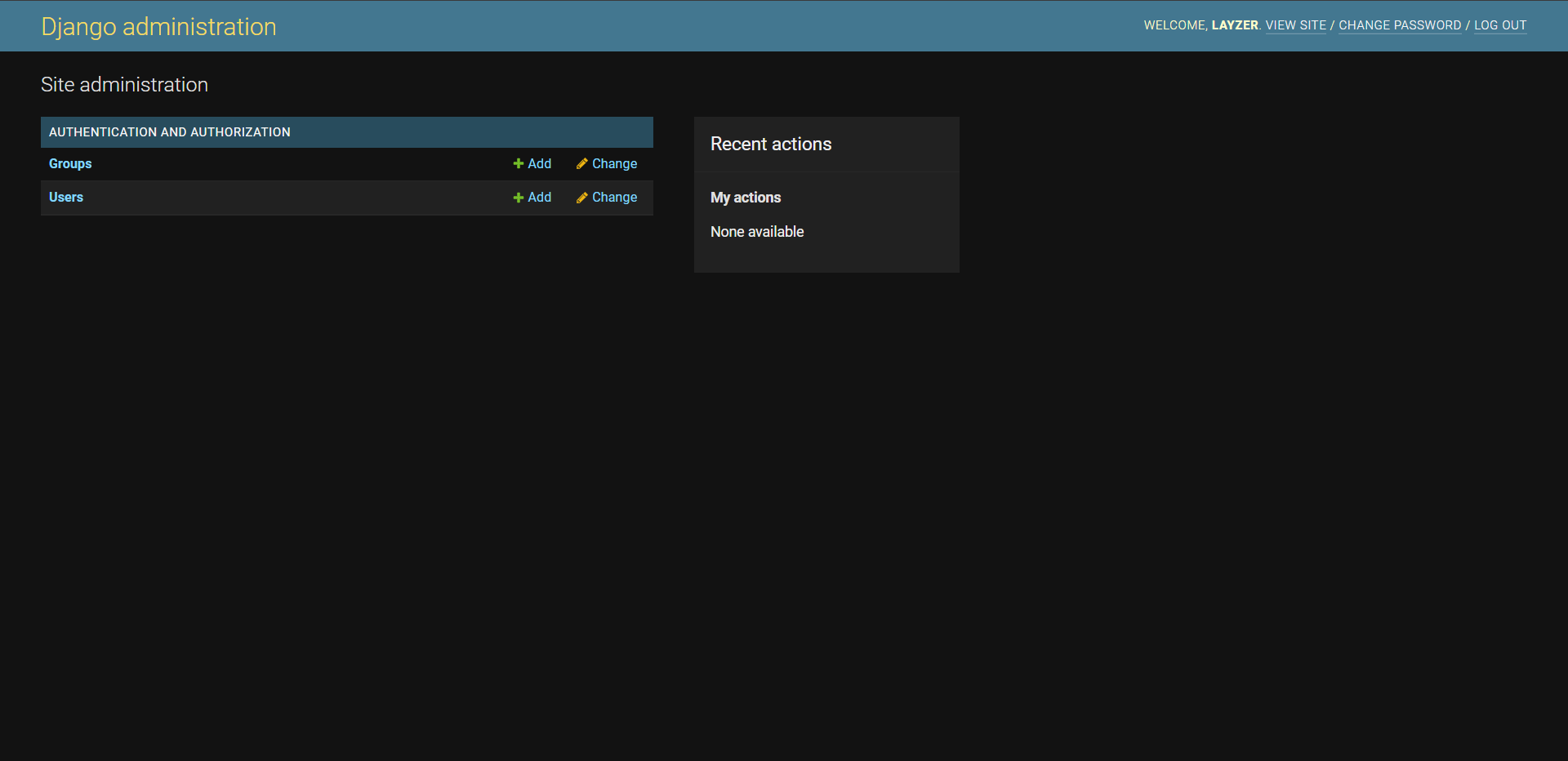Click Add link text for Users

click(x=539, y=197)
